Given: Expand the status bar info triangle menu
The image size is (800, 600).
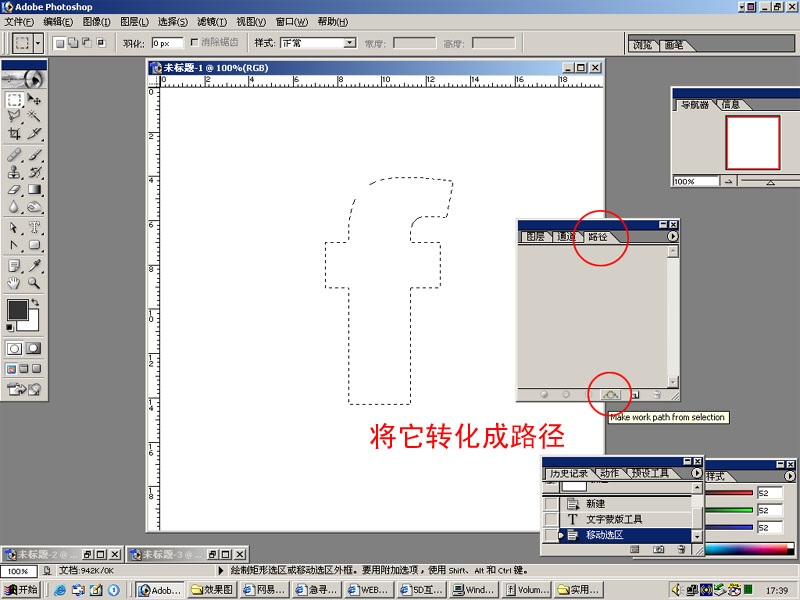Looking at the screenshot, I should coord(221,570).
